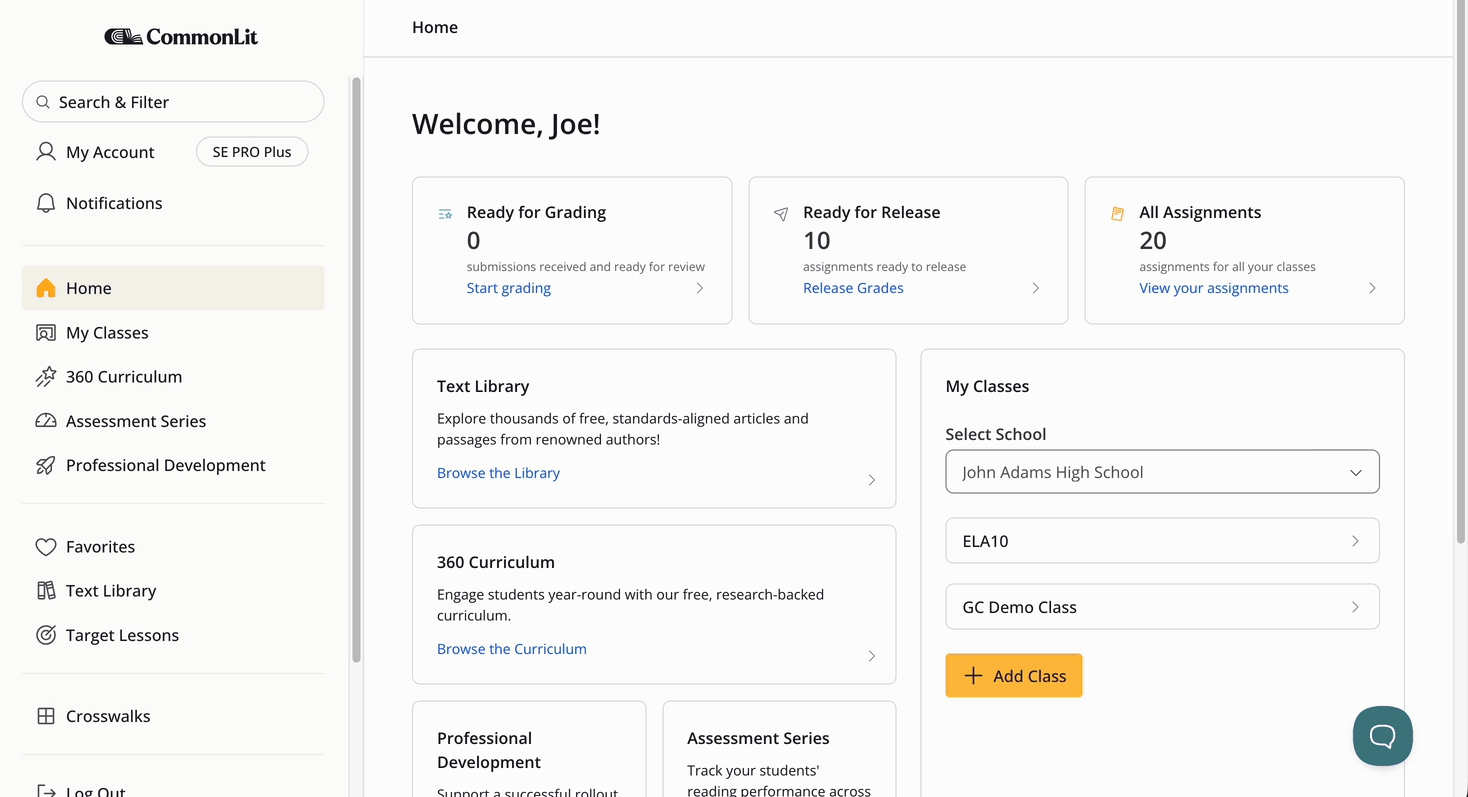The width and height of the screenshot is (1468, 797).
Task: Open the Select School dropdown
Action: (x=1162, y=472)
